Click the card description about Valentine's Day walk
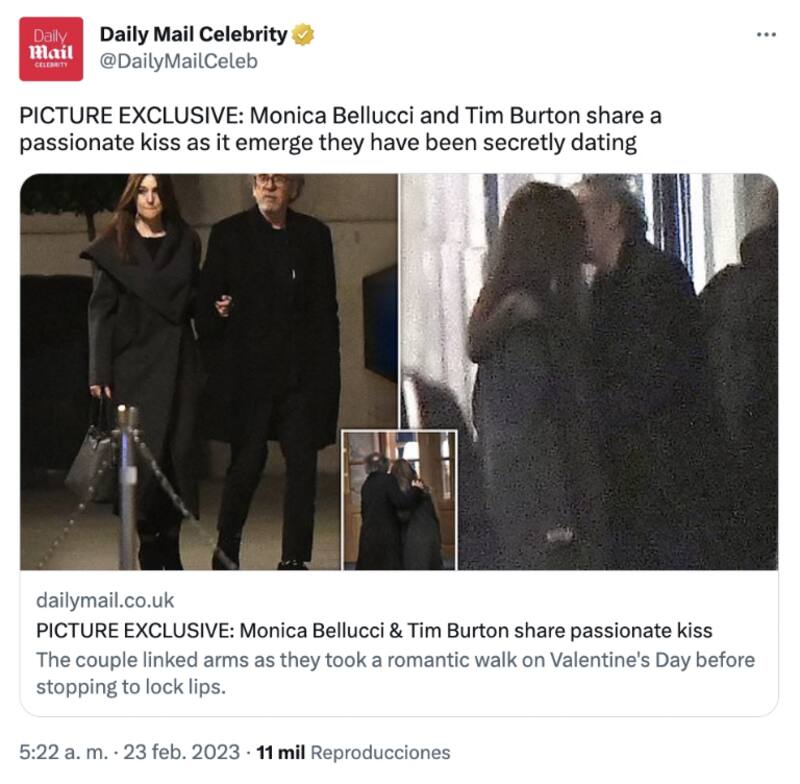The width and height of the screenshot is (800, 784). tap(395, 674)
